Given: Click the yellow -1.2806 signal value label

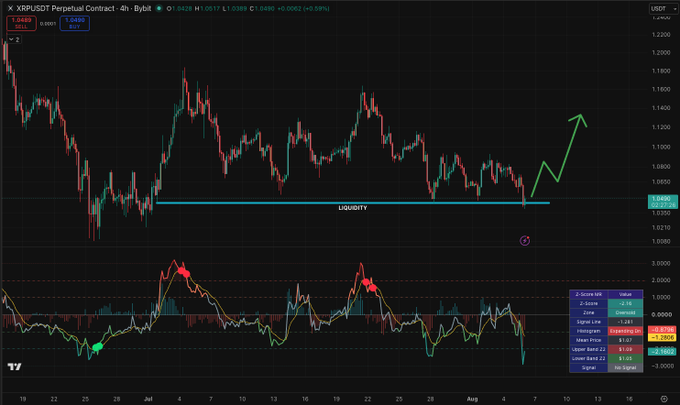Looking at the screenshot, I should coord(661,337).
